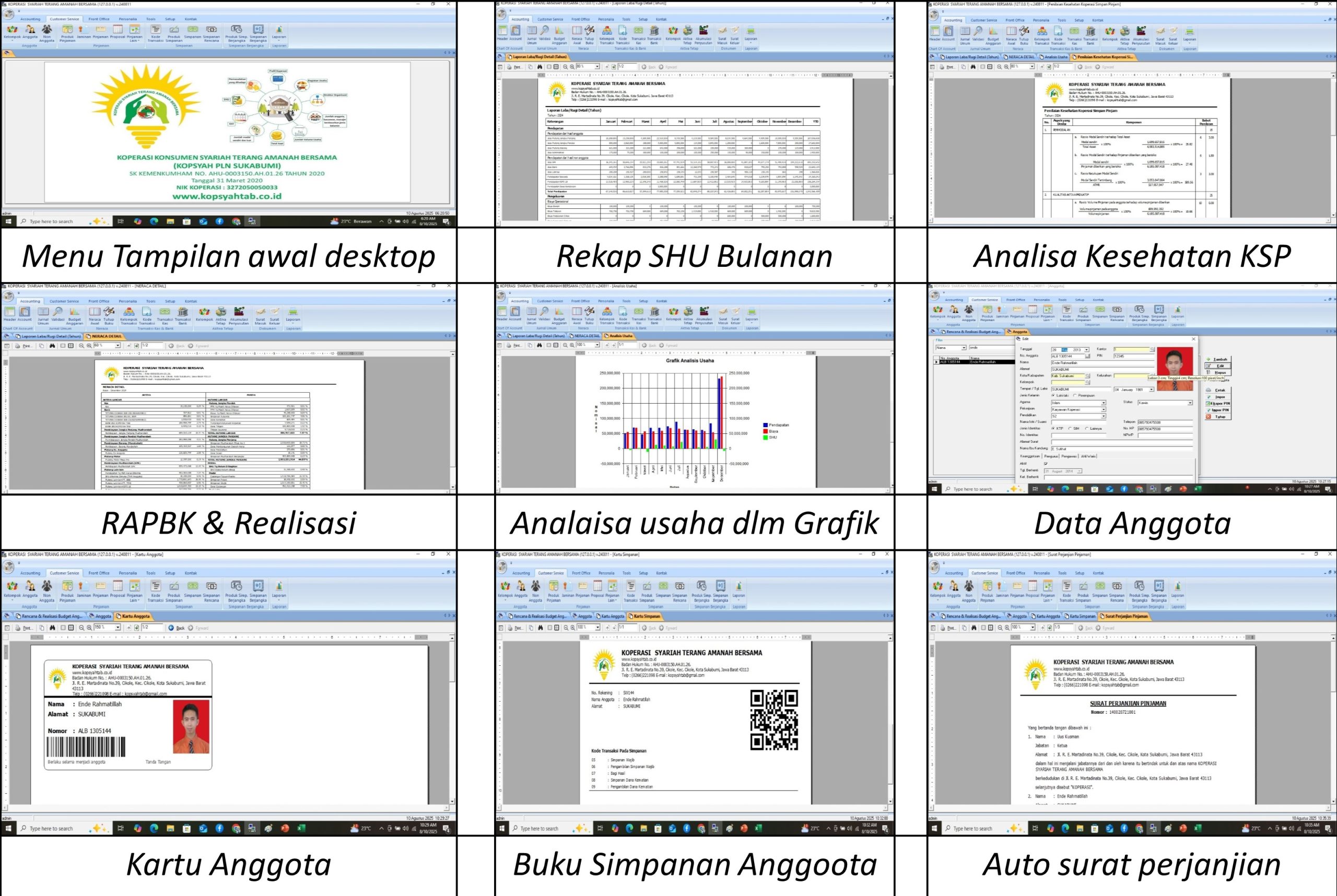This screenshot has width=1337, height=896.
Task: Click Transaksi Bank icon in Rekap SHU Bulanan screenshot
Action: [654, 35]
